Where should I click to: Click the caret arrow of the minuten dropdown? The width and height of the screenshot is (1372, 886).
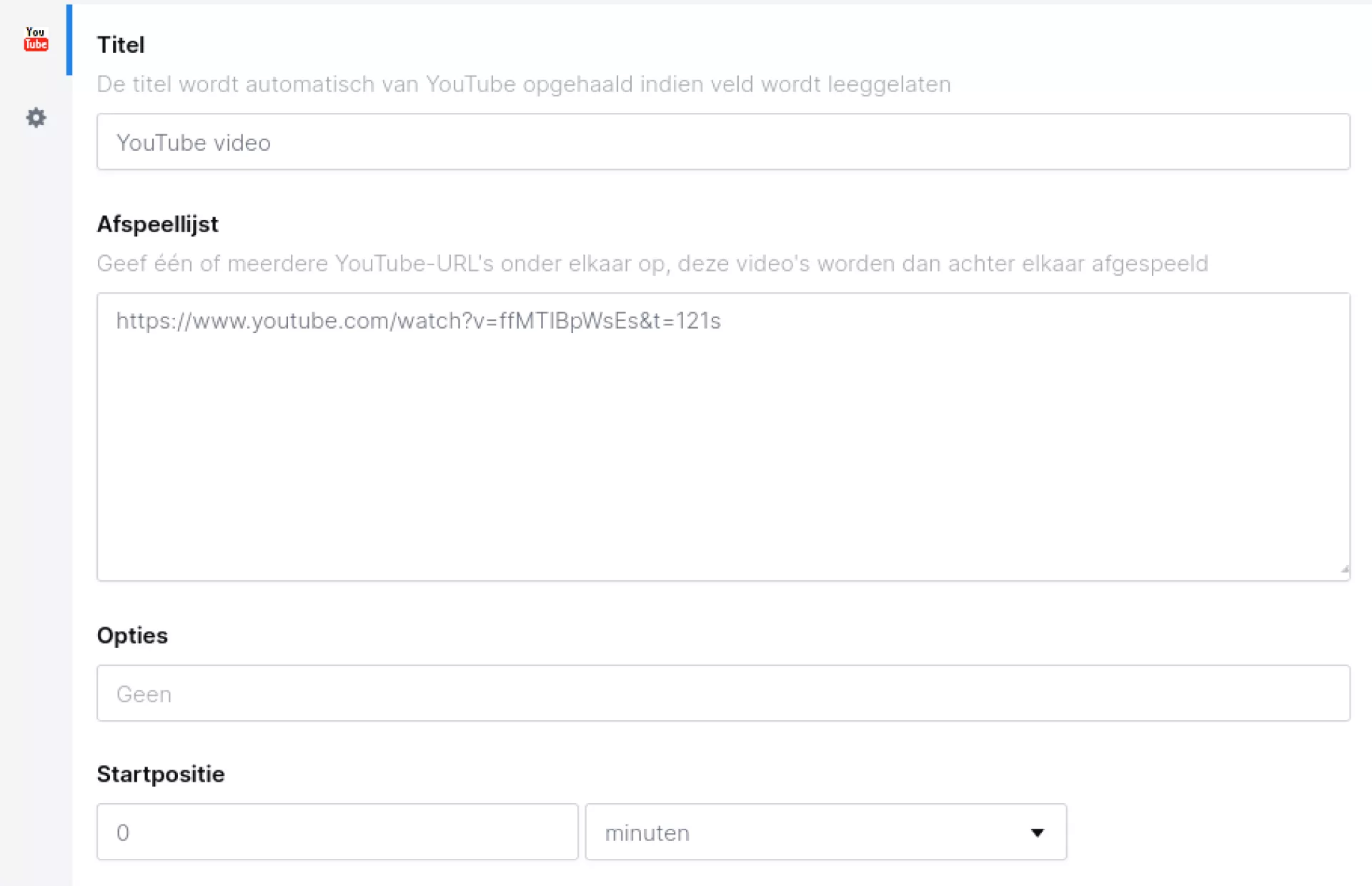[1037, 832]
